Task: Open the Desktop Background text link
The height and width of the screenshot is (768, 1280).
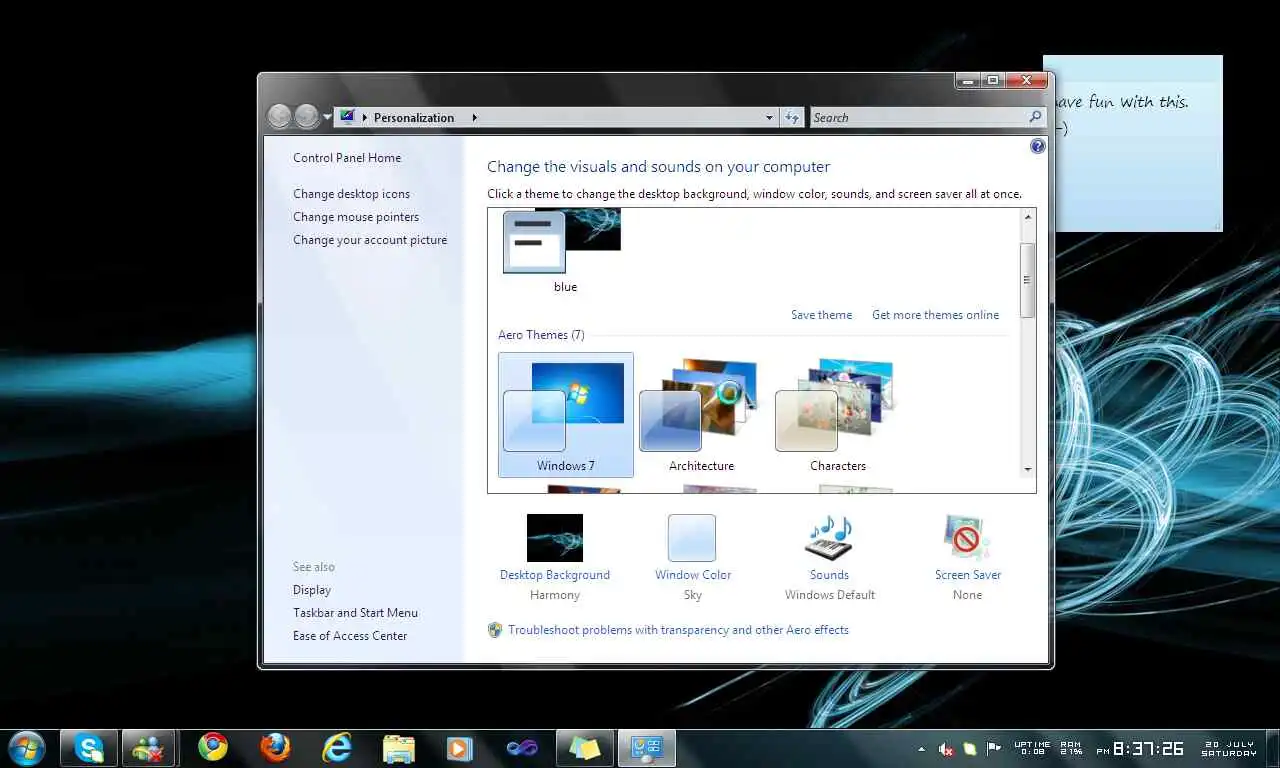Action: pyautogui.click(x=555, y=575)
